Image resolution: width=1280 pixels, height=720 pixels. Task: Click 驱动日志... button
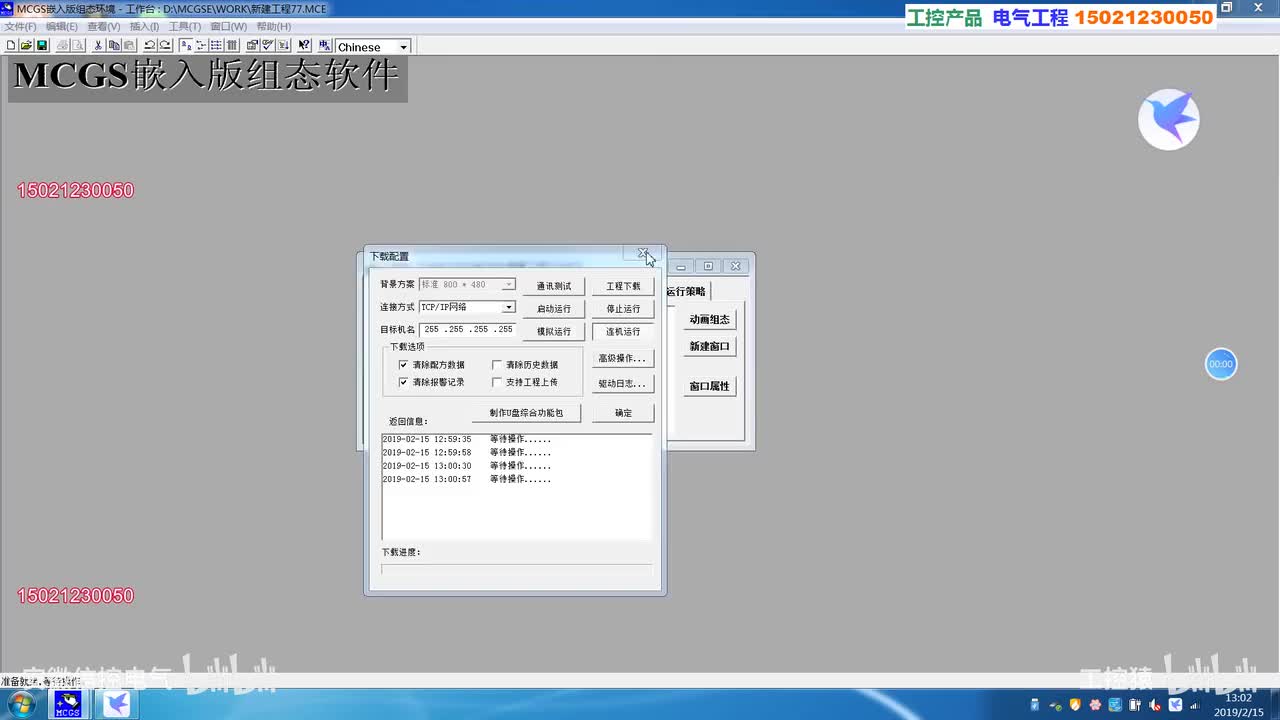pos(623,384)
